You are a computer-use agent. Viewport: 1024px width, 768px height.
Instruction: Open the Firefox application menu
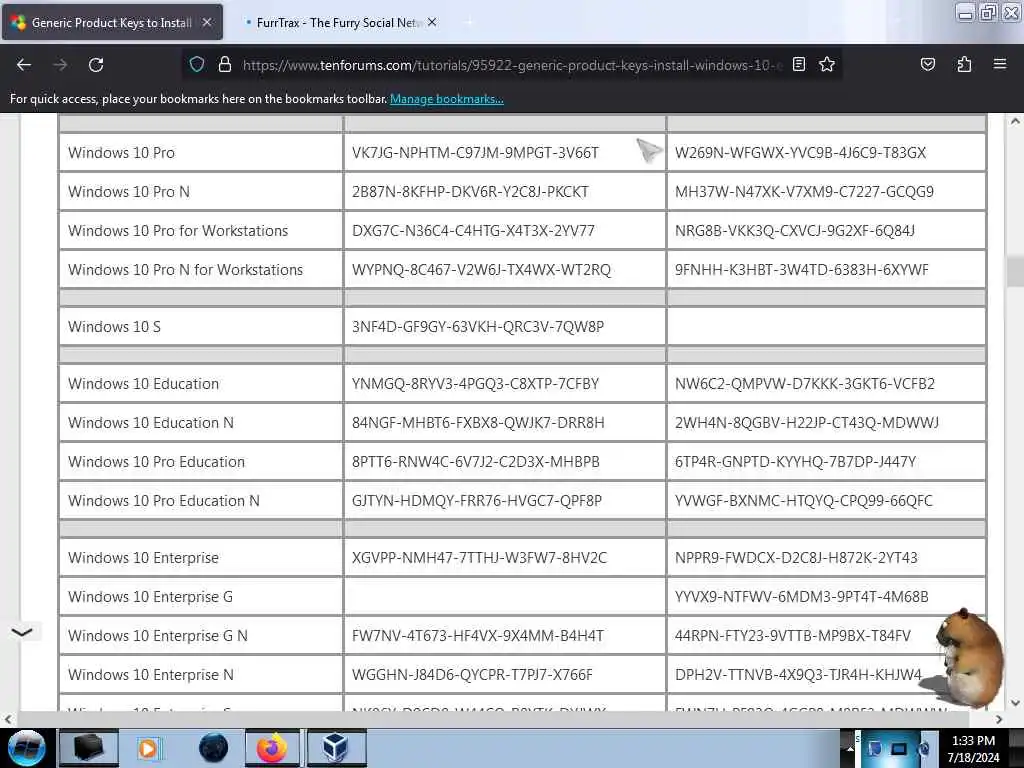[999, 64]
